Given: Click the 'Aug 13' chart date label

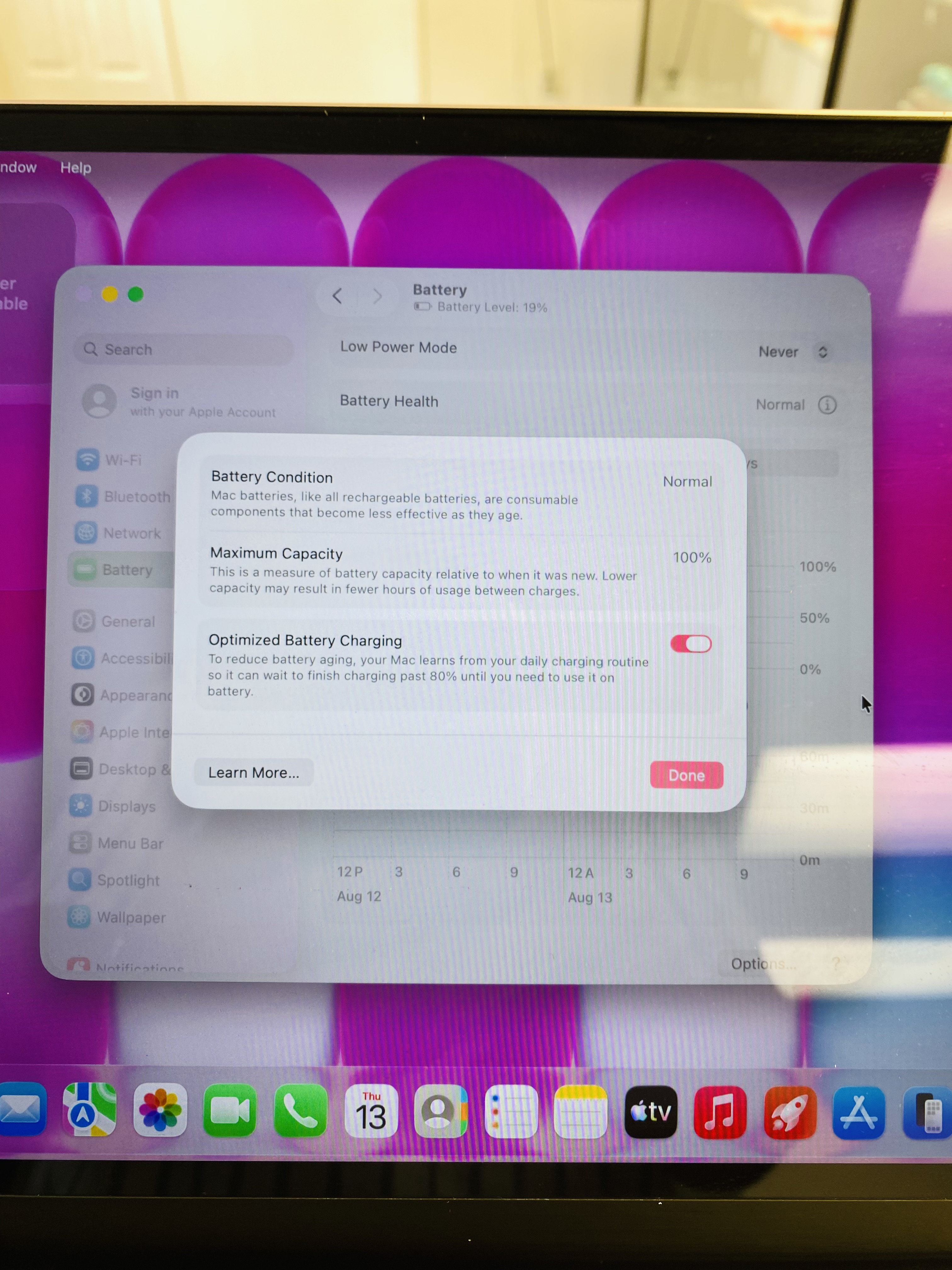Looking at the screenshot, I should (x=590, y=897).
